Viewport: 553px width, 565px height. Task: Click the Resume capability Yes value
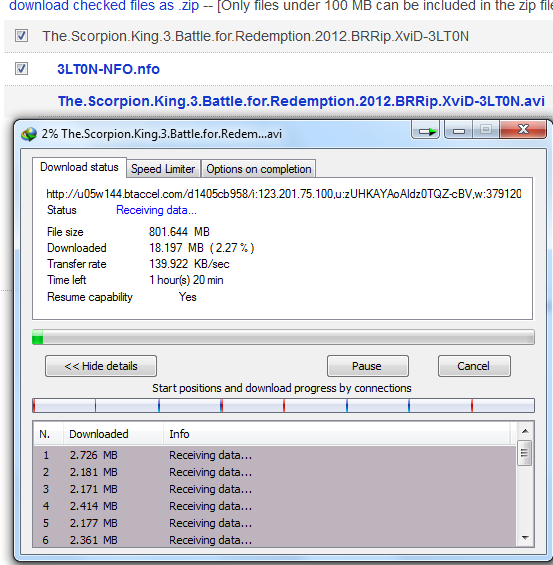188,297
